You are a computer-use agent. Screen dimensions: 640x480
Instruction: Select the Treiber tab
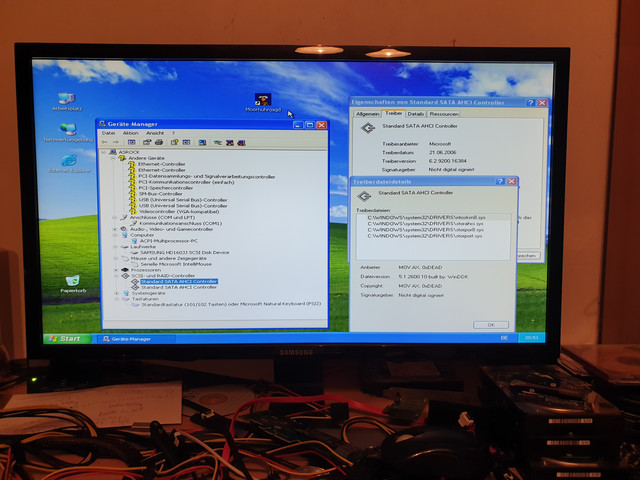(x=393, y=113)
